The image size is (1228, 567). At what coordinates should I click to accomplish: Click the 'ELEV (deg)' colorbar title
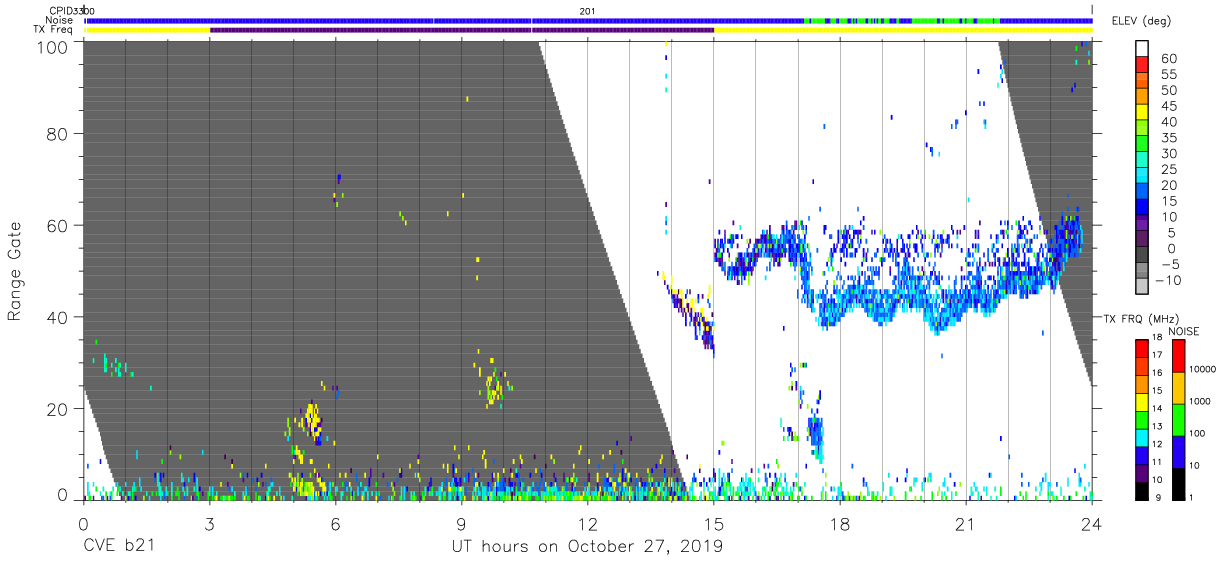pyautogui.click(x=1141, y=21)
